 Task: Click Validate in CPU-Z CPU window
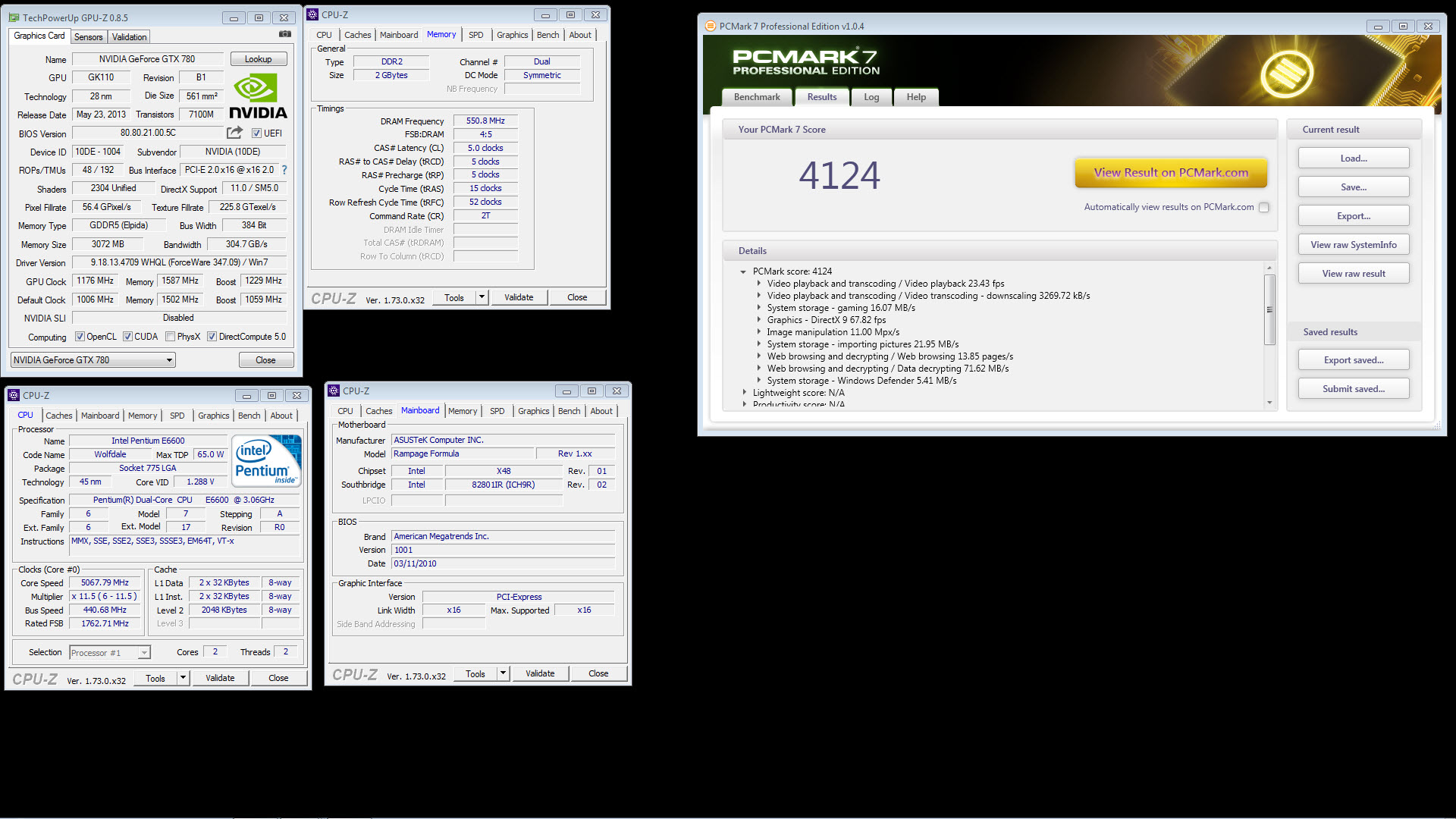(220, 678)
